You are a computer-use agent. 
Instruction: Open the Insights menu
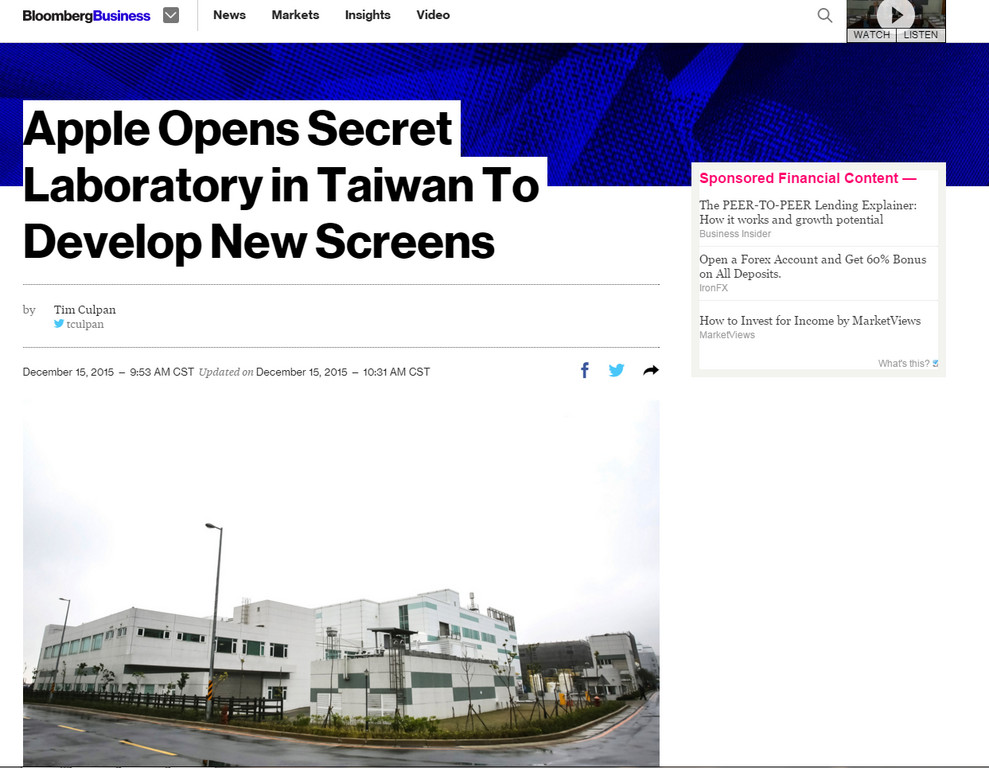(x=367, y=15)
